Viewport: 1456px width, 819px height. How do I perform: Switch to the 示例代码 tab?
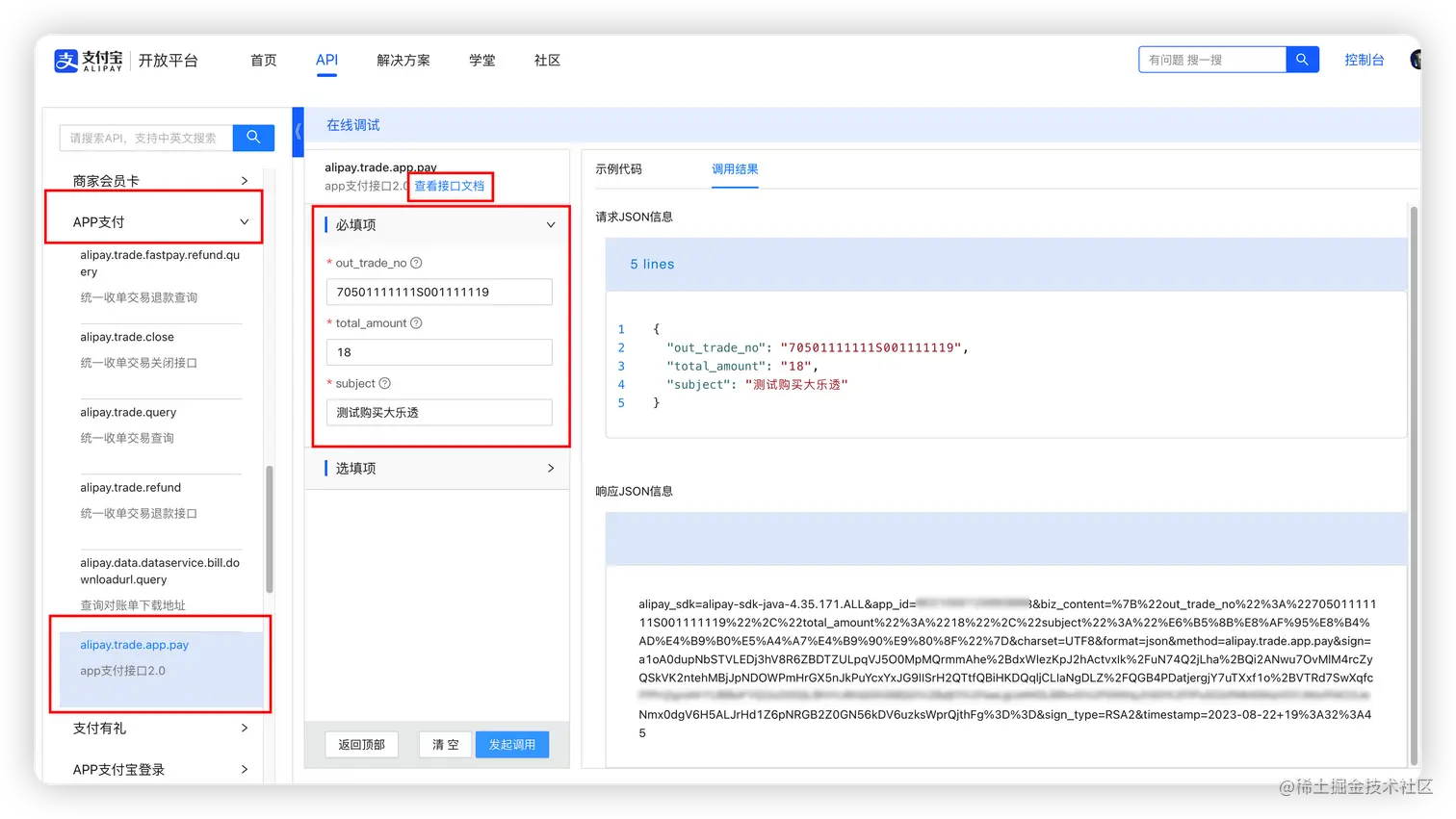[618, 169]
